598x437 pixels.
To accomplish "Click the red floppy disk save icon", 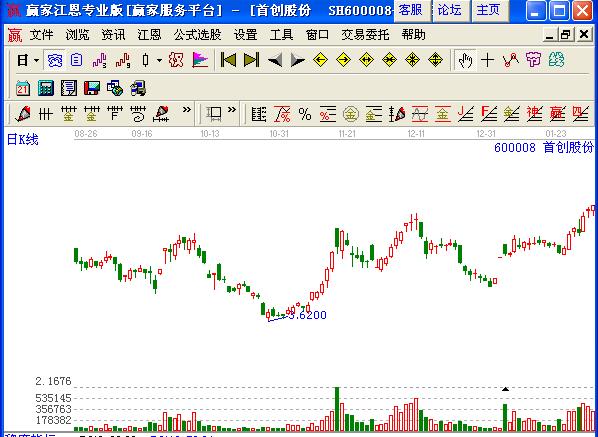I will [x=92, y=88].
